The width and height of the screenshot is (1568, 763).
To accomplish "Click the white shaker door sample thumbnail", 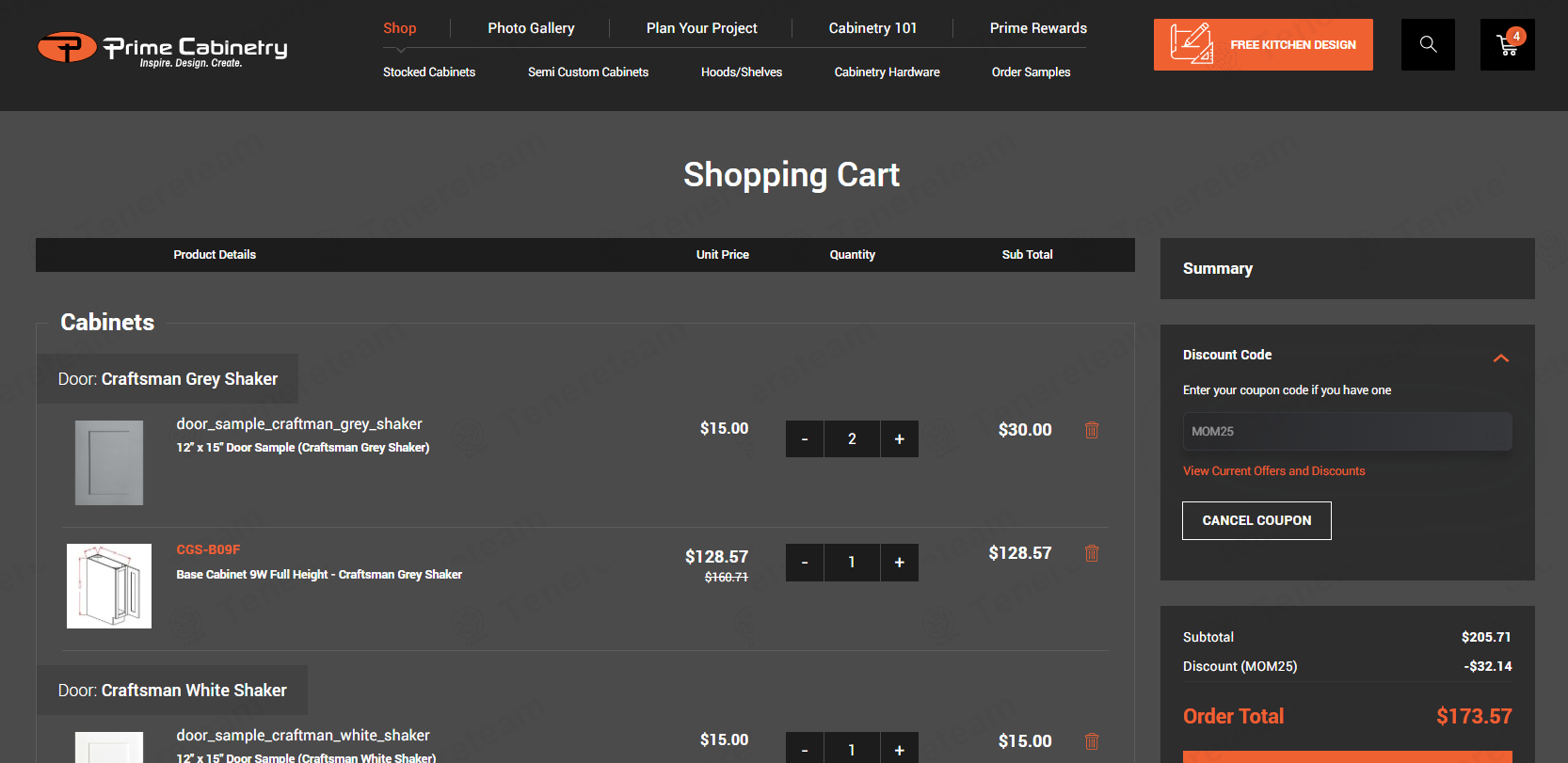I will pos(109,748).
